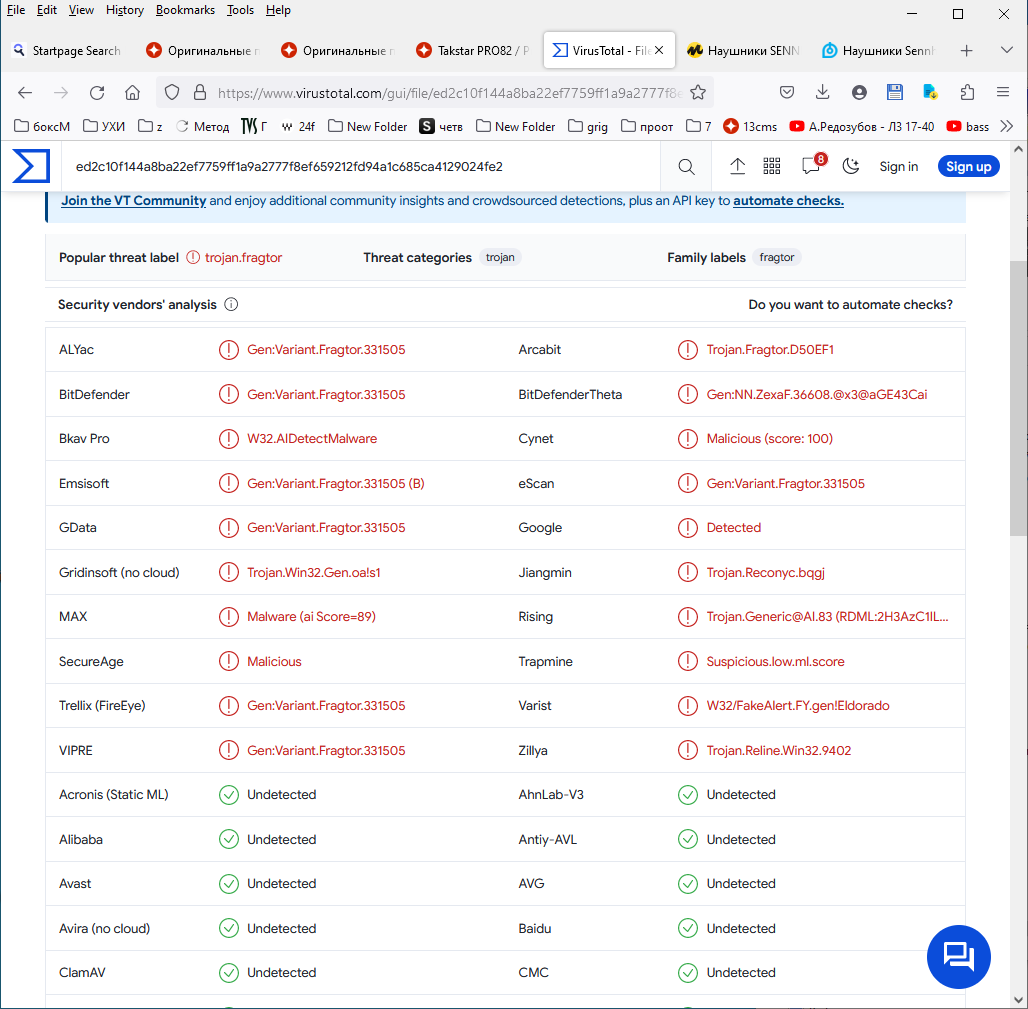
Task: Switch to the Takstar PRO82 tab
Action: tap(474, 50)
